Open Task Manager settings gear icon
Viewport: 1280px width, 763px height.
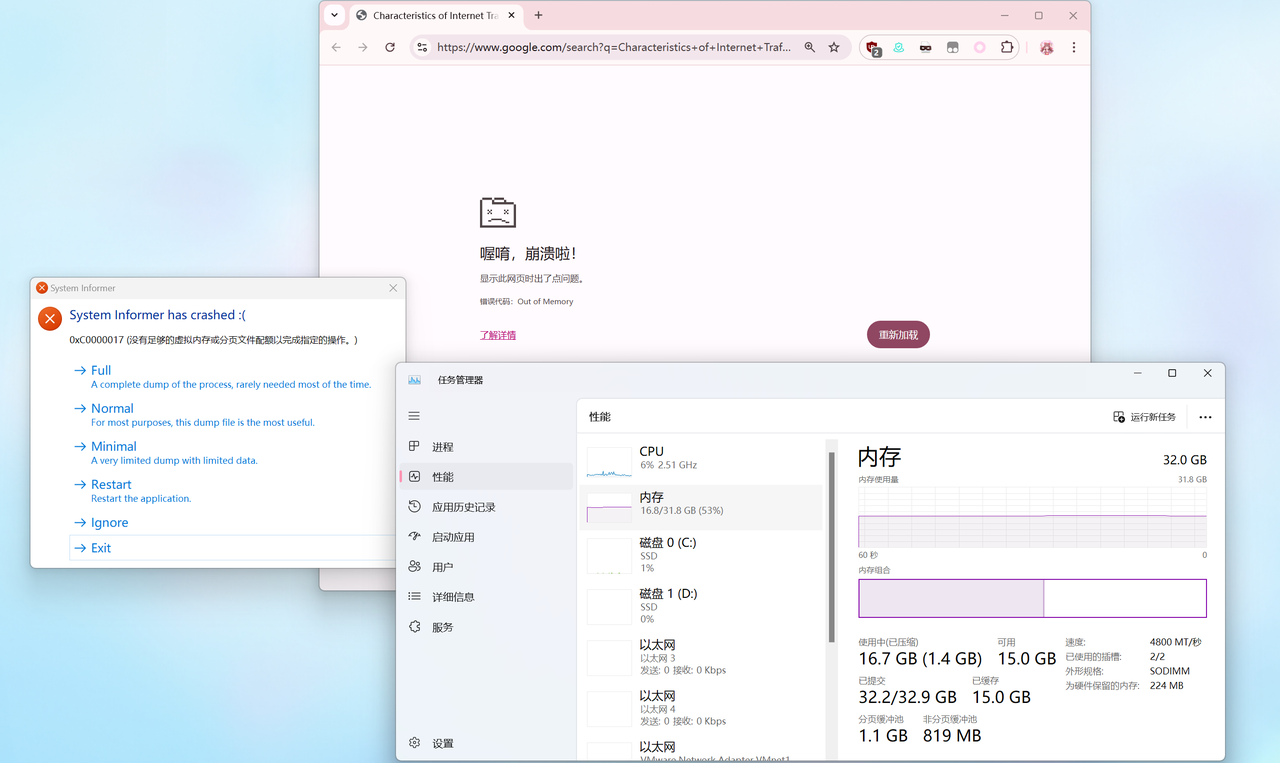[x=415, y=743]
